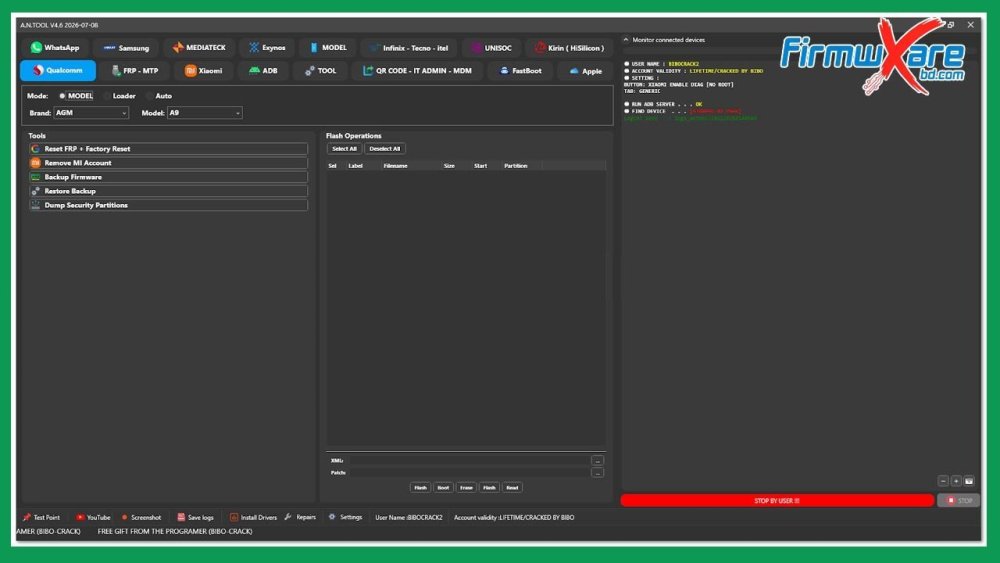1000x563 pixels.
Task: Click the Deselect All button
Action: [385, 149]
